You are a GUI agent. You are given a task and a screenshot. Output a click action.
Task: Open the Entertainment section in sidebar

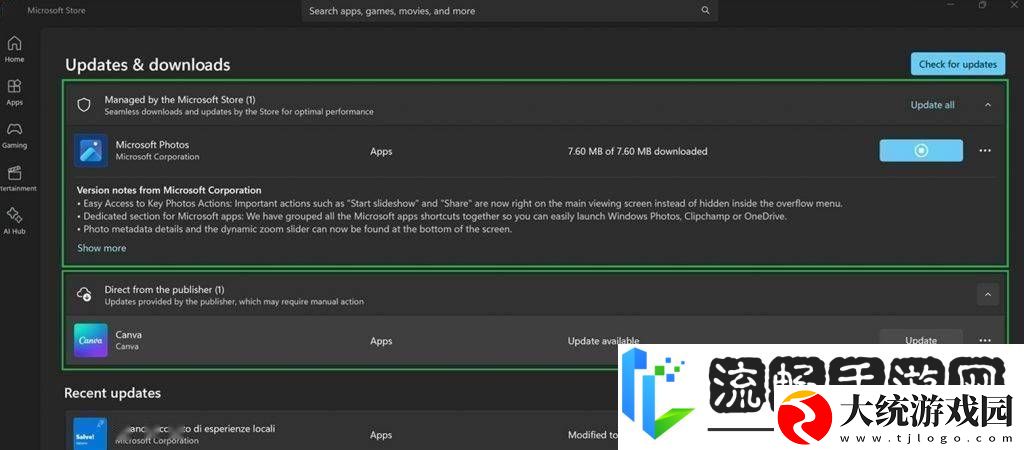pos(14,178)
